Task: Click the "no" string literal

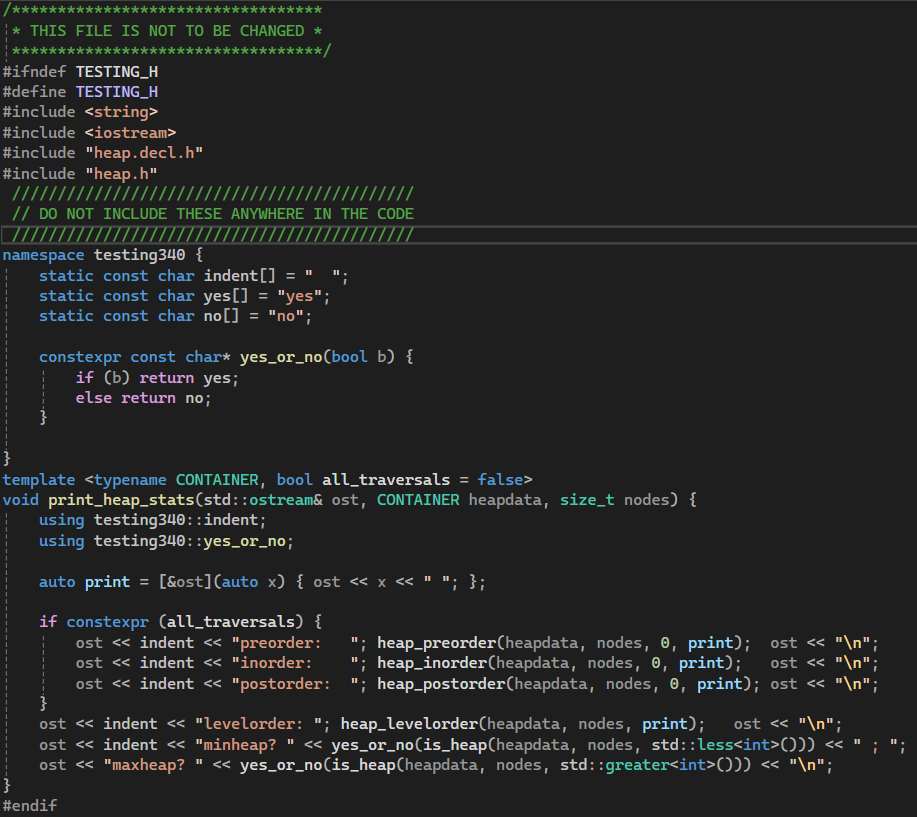Action: click(x=285, y=316)
